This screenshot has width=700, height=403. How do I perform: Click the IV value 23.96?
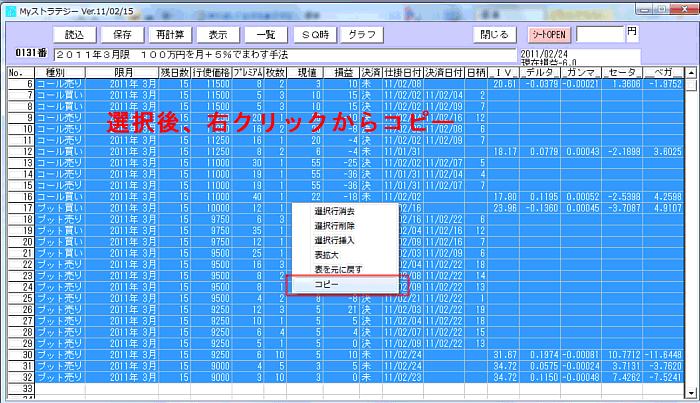[x=505, y=208]
